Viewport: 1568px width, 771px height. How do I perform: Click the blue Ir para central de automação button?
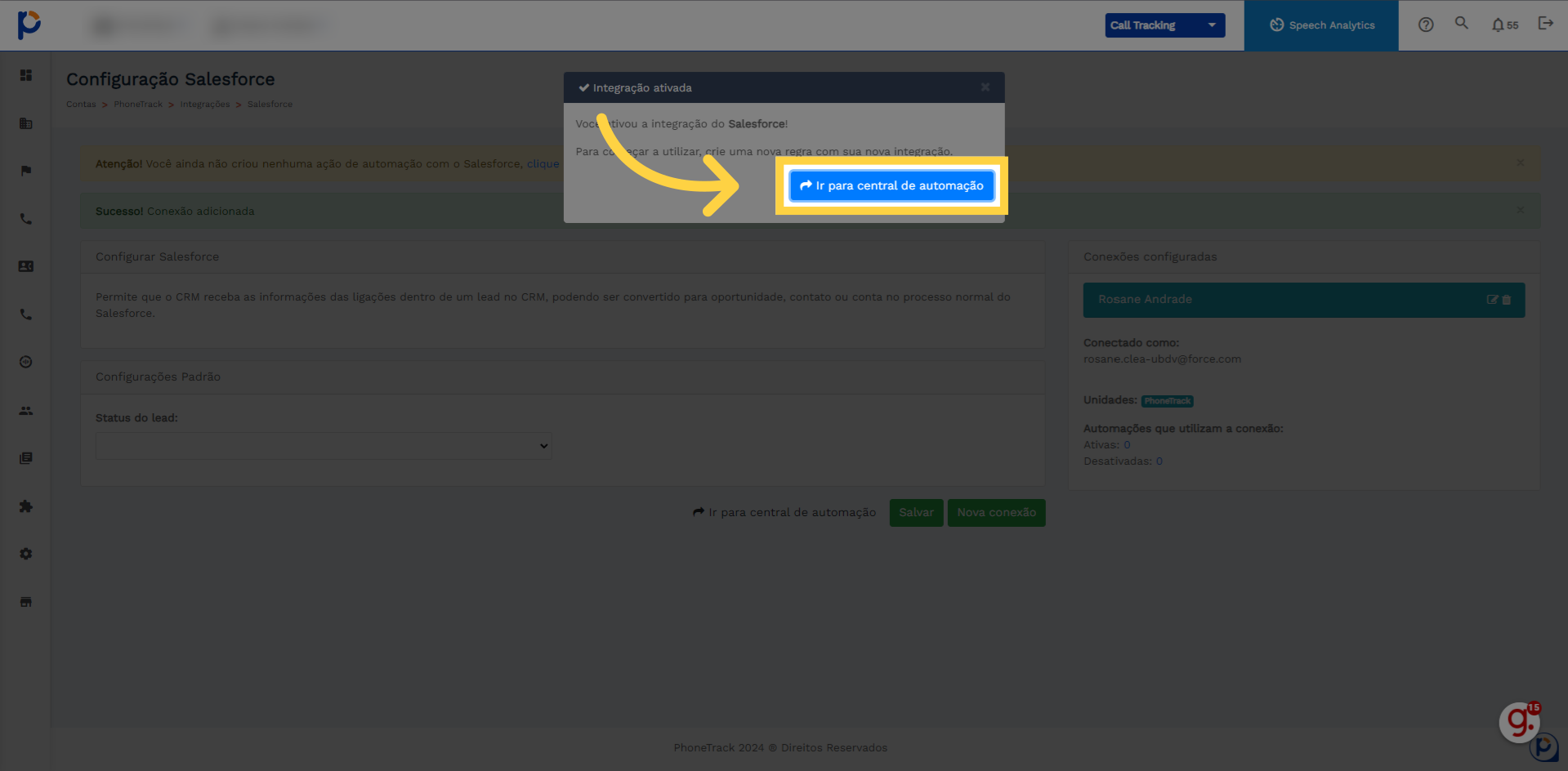(891, 185)
